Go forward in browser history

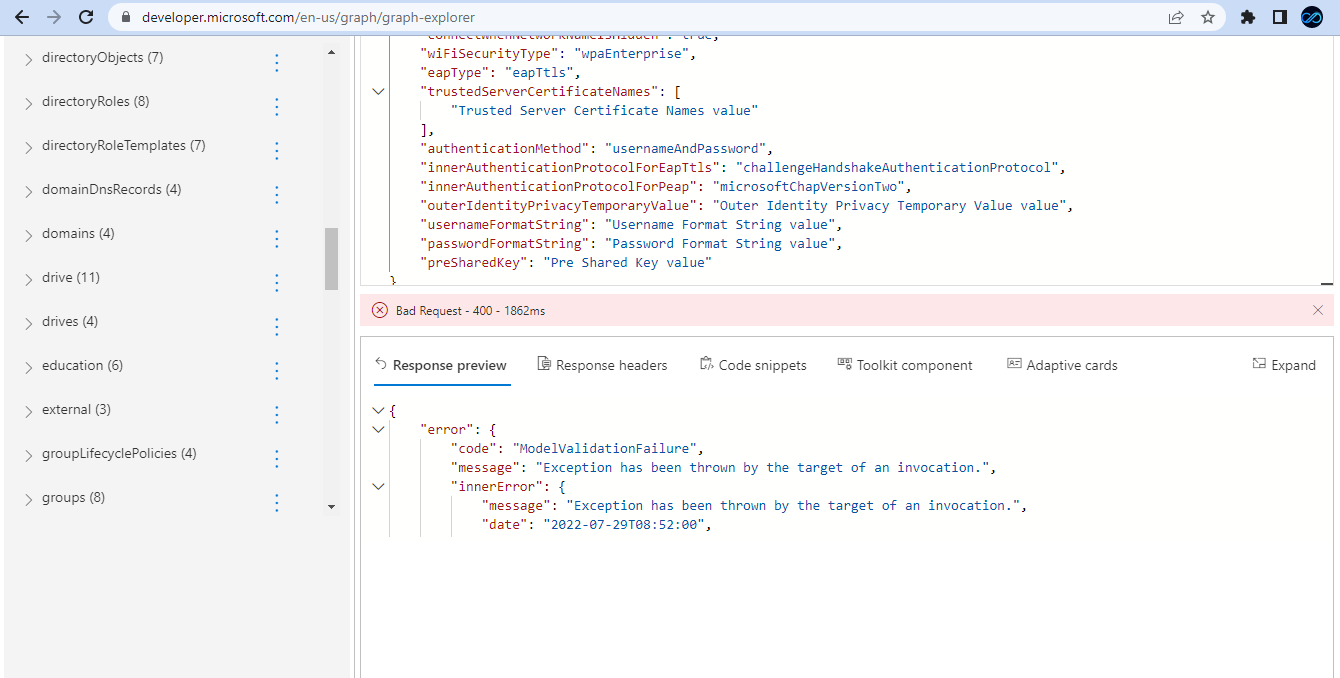coord(54,17)
